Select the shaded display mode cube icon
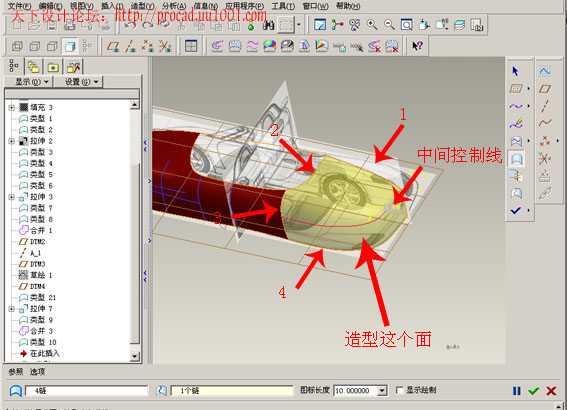 [x=70, y=46]
